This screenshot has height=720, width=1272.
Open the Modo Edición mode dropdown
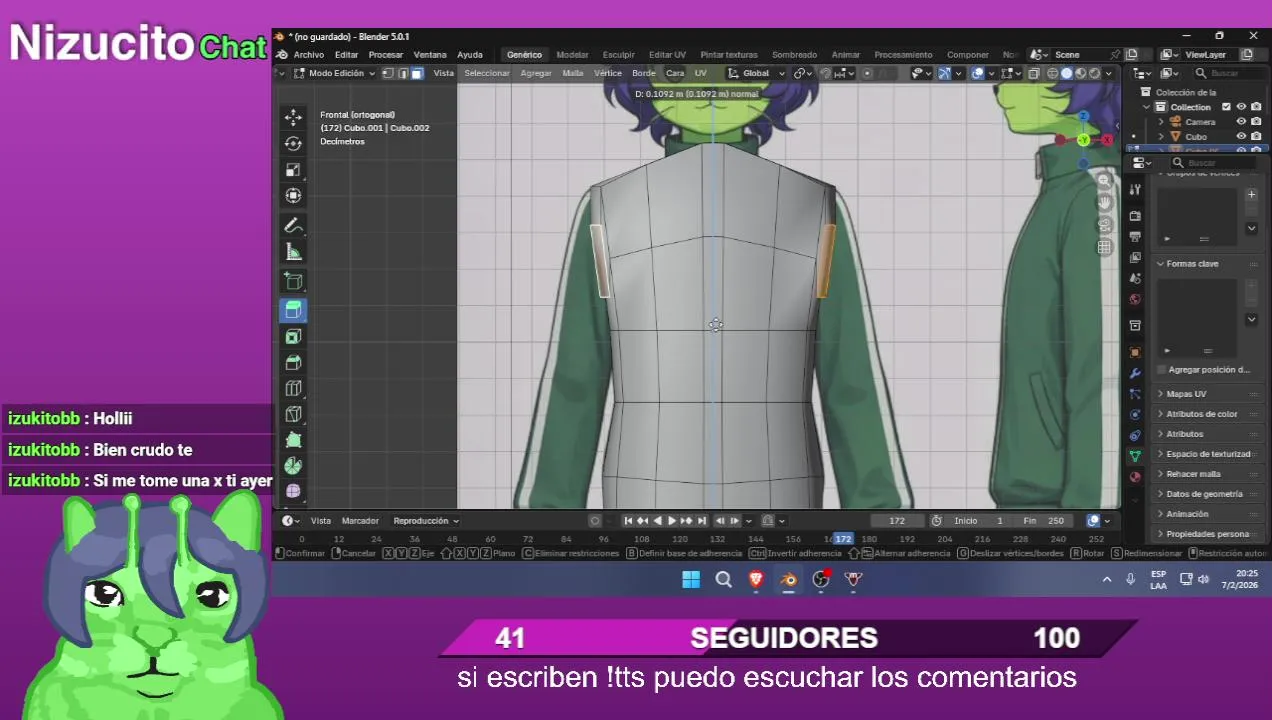(335, 73)
